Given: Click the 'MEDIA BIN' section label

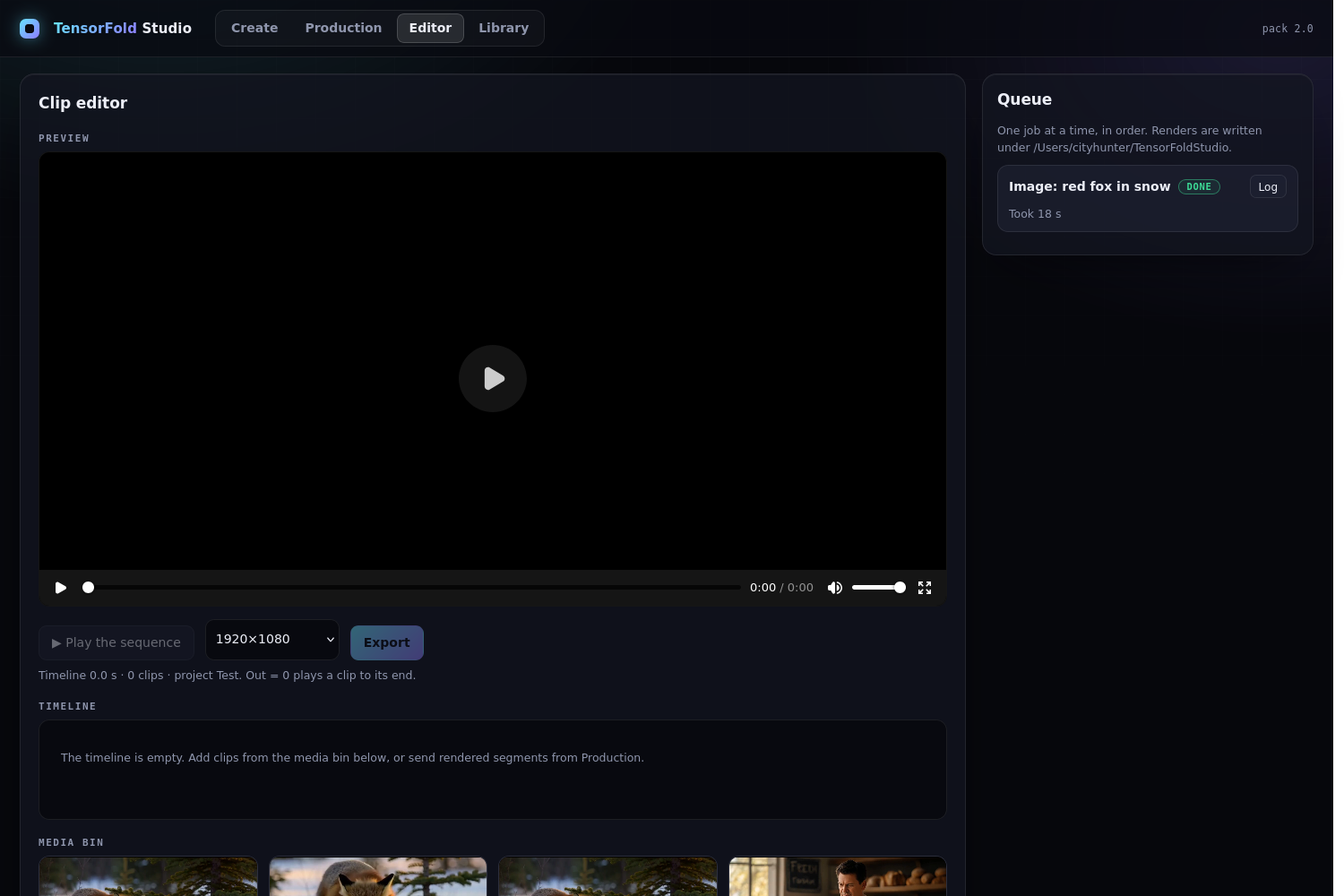Looking at the screenshot, I should pyautogui.click(x=71, y=843).
